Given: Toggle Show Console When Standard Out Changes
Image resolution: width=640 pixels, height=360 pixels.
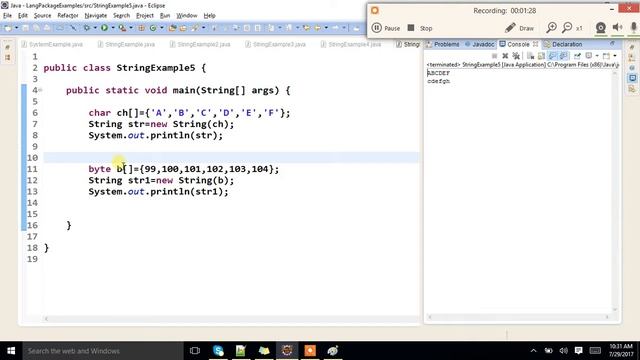Looking at the screenshot, I should tap(552, 56).
